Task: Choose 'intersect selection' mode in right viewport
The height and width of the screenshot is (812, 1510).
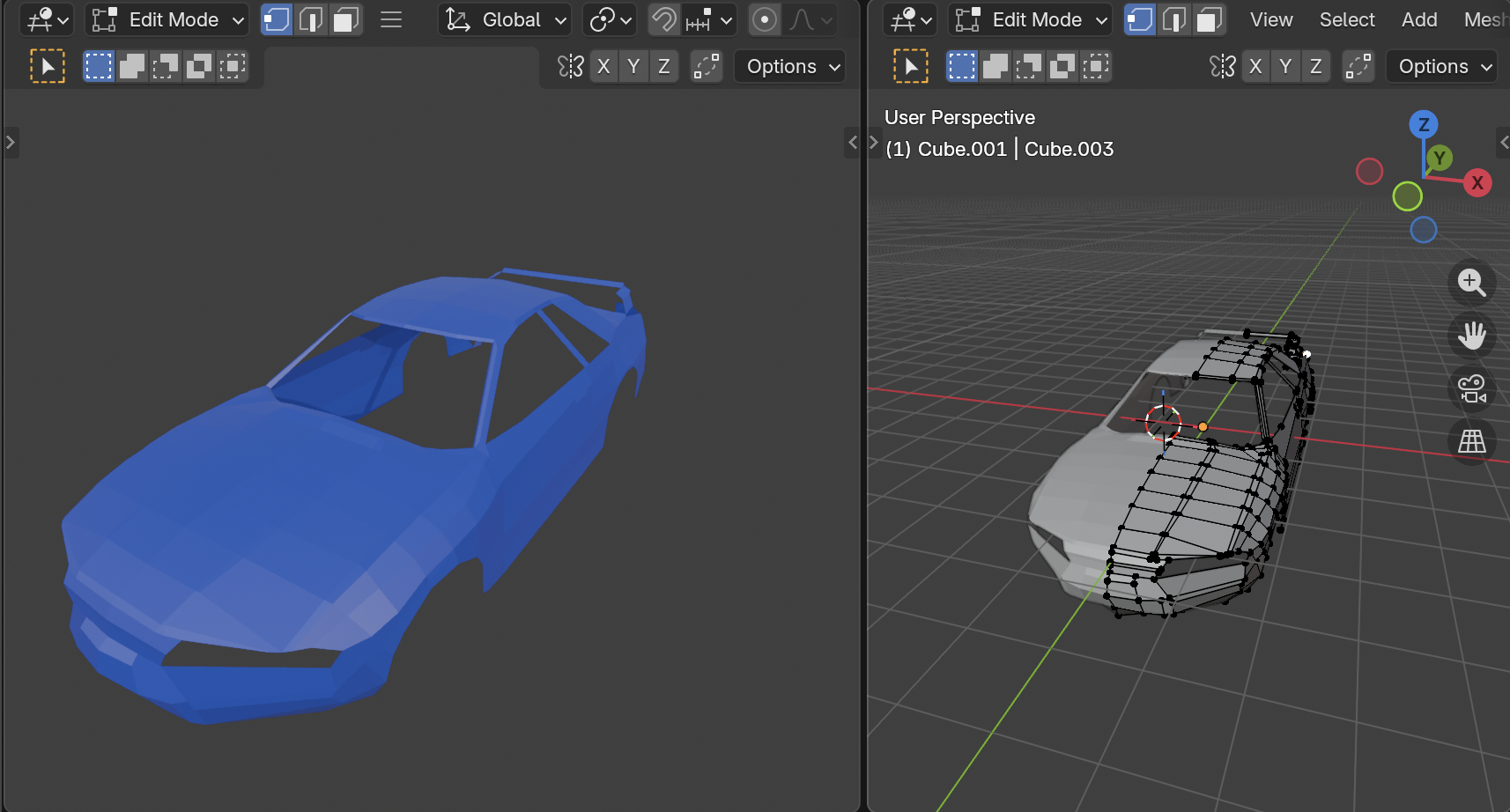Action: (1096, 66)
